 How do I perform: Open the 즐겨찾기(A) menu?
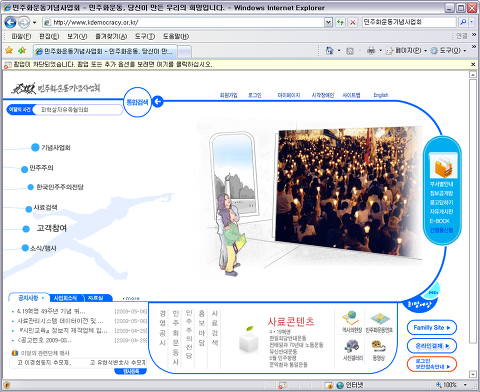coord(111,36)
